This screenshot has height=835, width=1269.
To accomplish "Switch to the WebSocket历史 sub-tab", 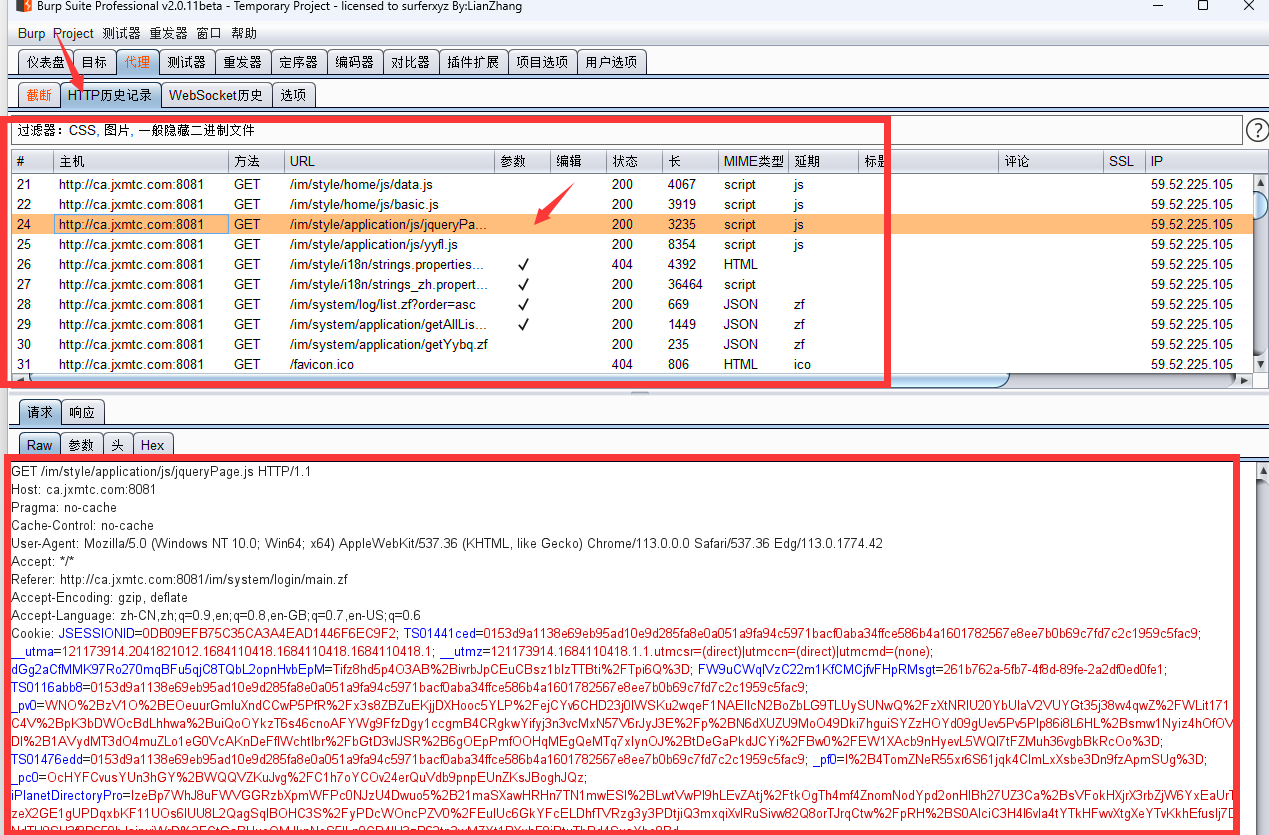I will (216, 95).
